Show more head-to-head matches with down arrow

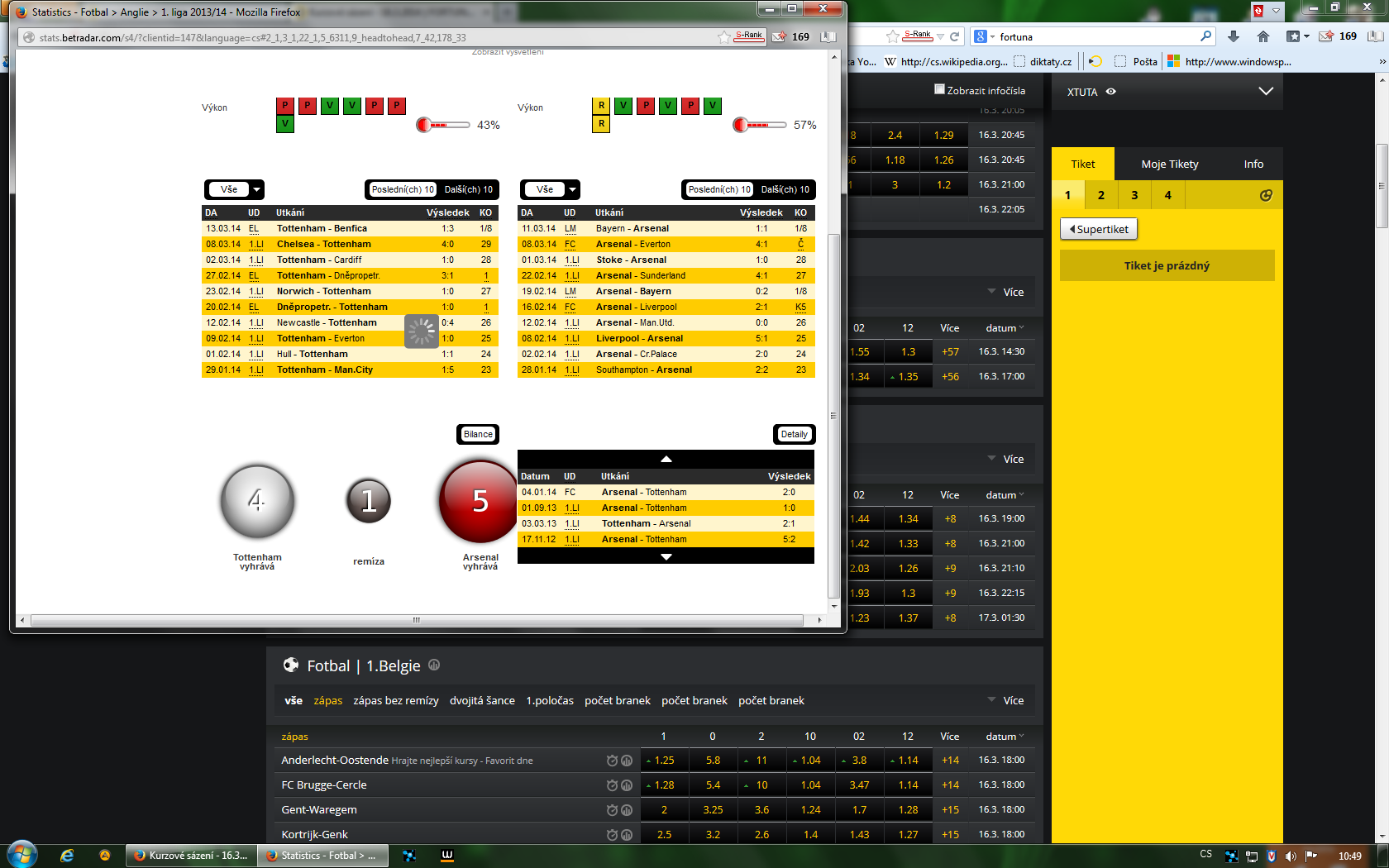pos(666,556)
